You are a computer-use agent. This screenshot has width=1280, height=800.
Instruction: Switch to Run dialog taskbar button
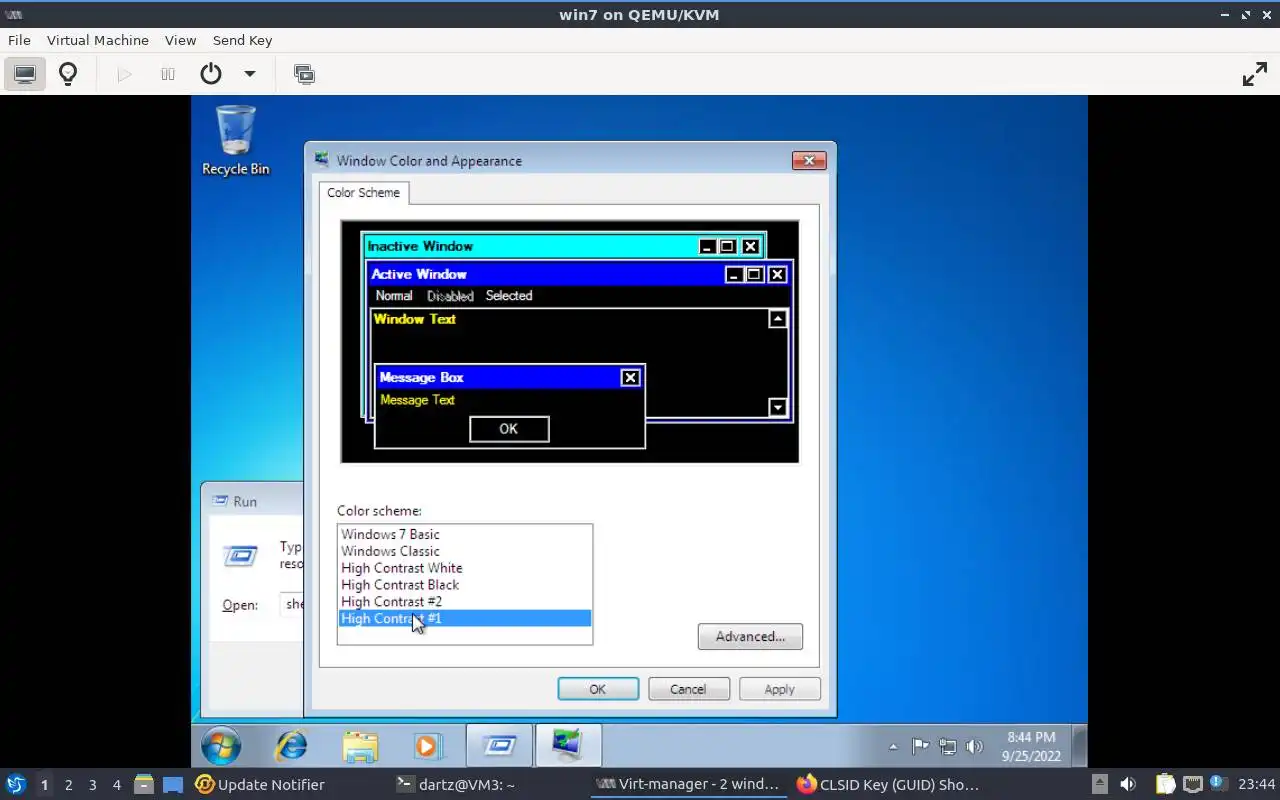(499, 746)
